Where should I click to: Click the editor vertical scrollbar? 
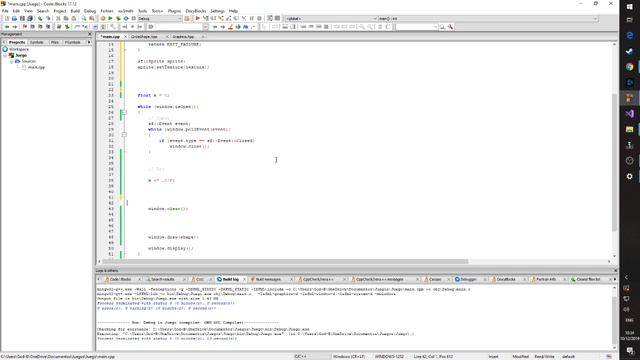point(615,163)
